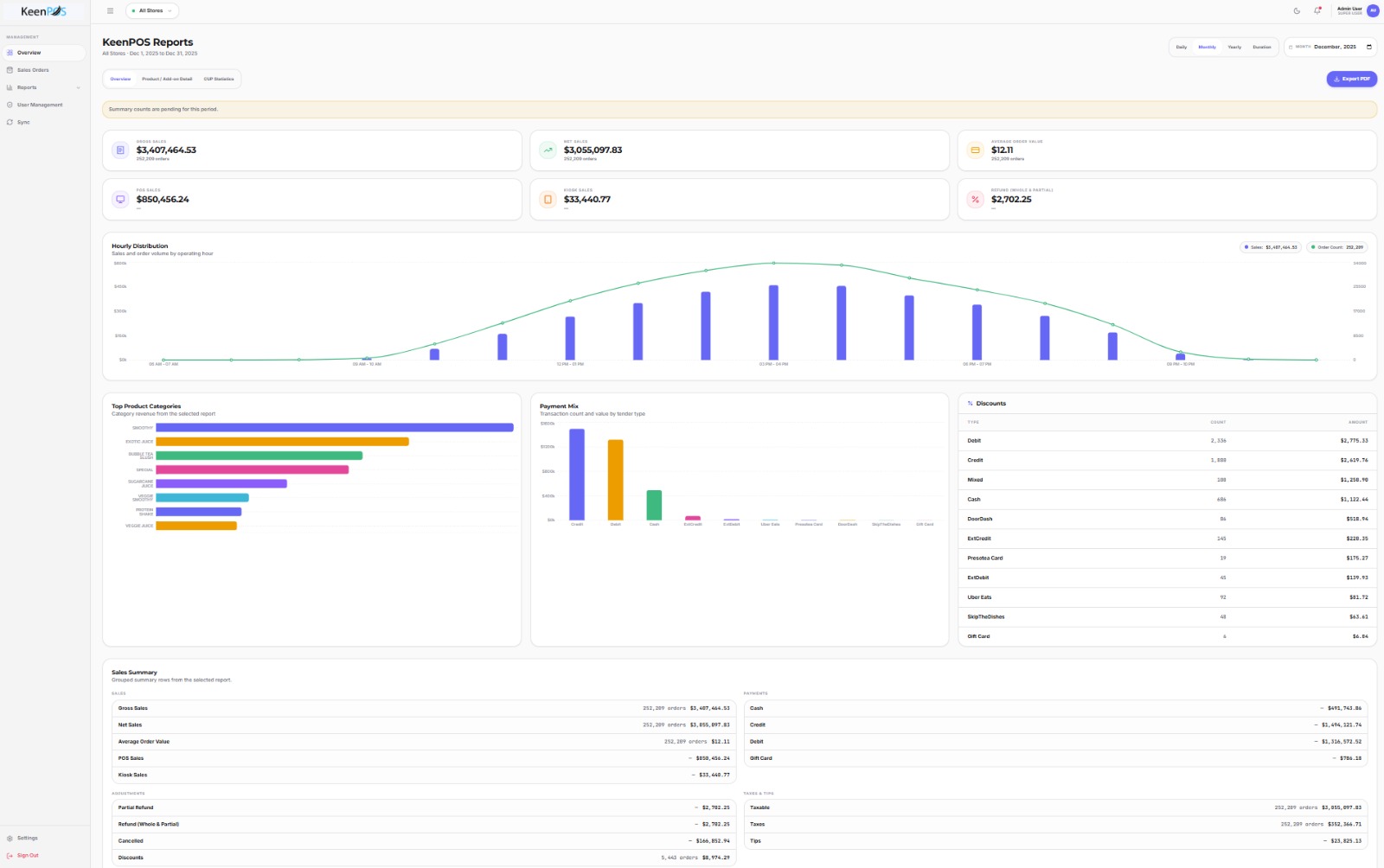This screenshot has height=868, width=1384.
Task: Click the Overview sidebar grid icon
Action: tap(10, 53)
